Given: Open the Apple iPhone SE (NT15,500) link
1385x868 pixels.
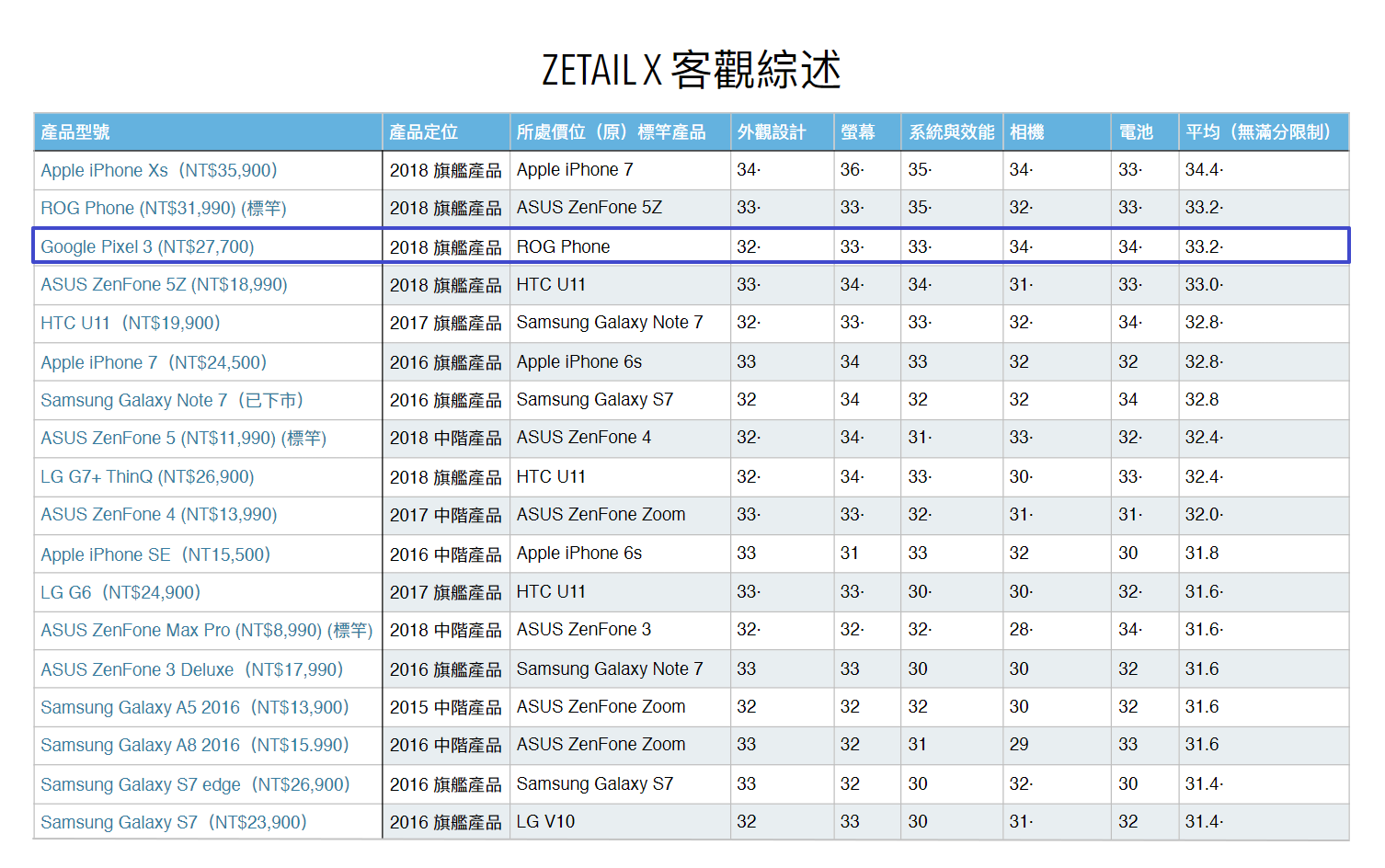Looking at the screenshot, I should 155,554.
